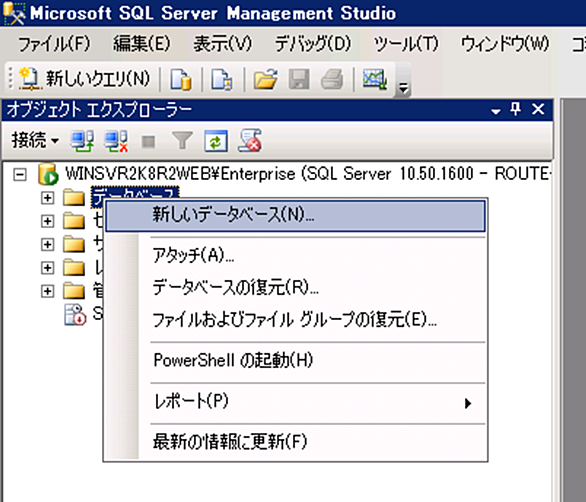Open the 編集(E) menu
The height and width of the screenshot is (502, 586).
coord(142,44)
